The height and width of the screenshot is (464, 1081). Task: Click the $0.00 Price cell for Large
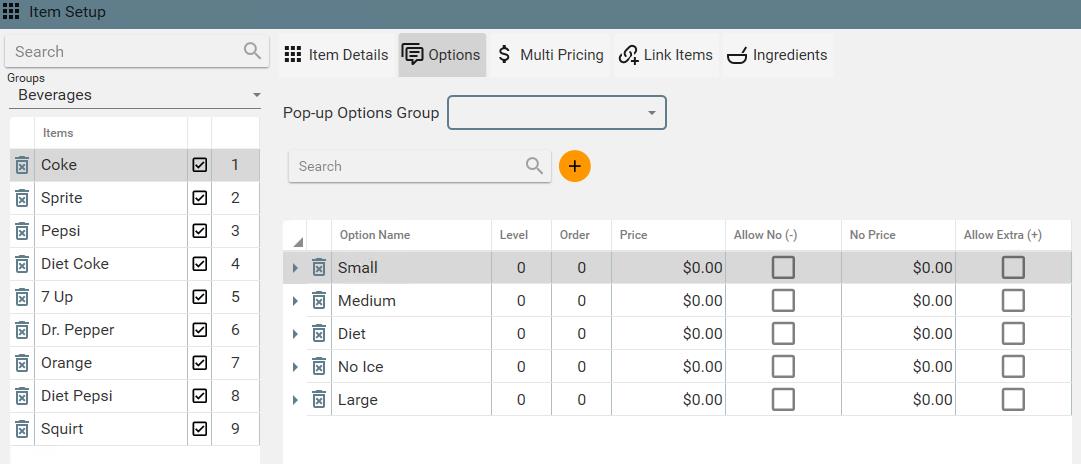(668, 400)
